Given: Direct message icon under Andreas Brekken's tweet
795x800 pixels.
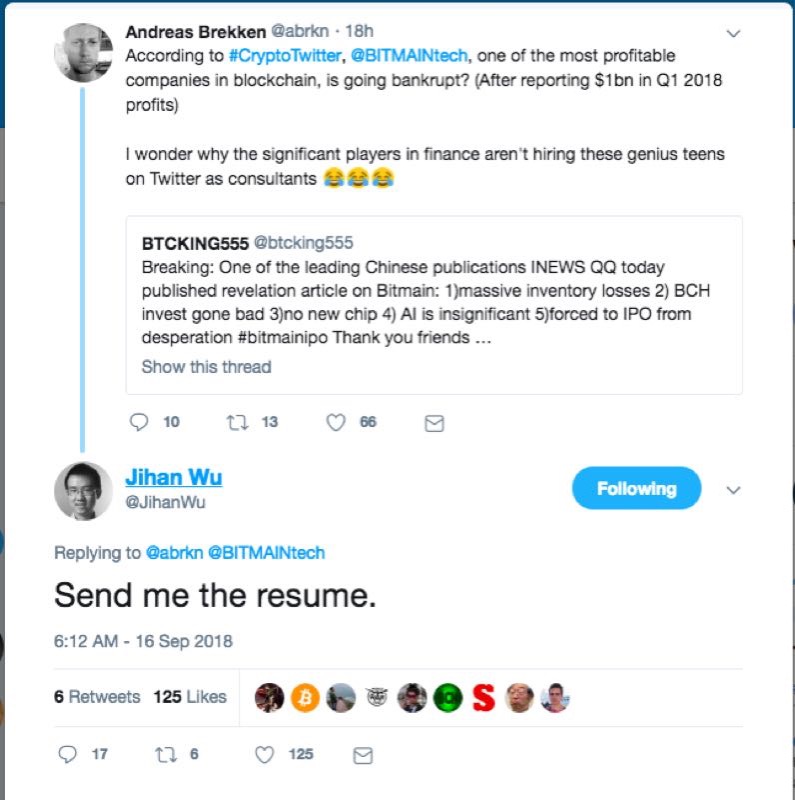Looking at the screenshot, I should 434,423.
